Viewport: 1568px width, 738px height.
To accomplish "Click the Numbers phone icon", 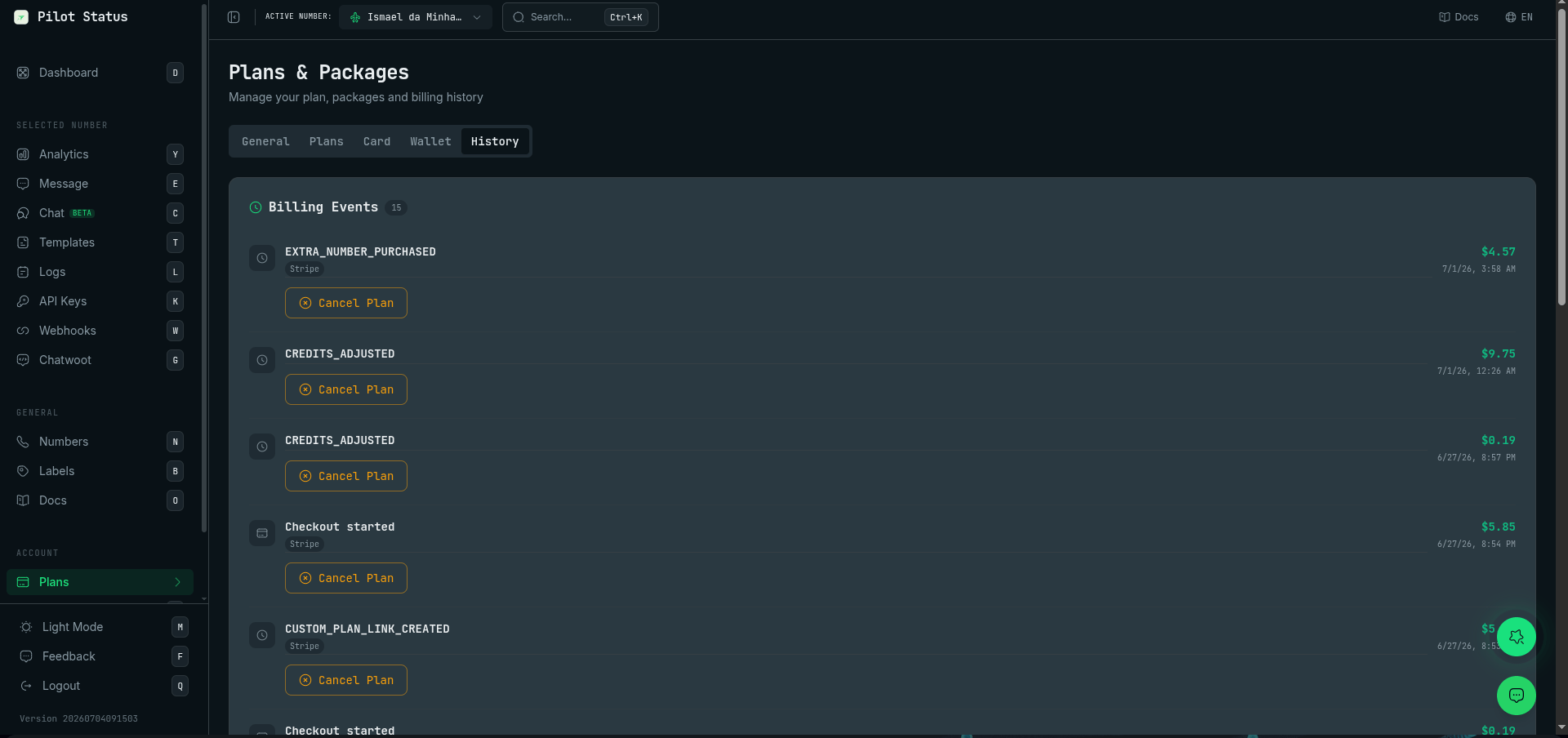I will point(23,442).
